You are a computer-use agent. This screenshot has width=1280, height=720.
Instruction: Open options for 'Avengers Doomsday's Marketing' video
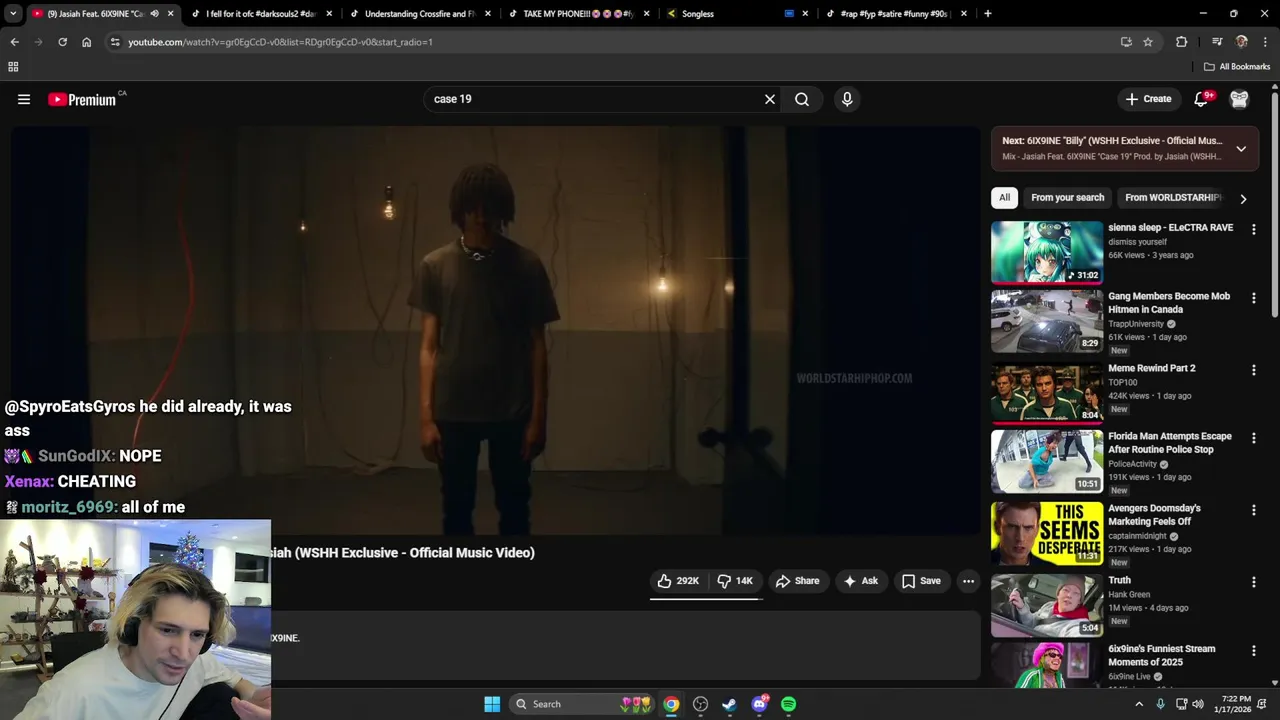pos(1253,510)
